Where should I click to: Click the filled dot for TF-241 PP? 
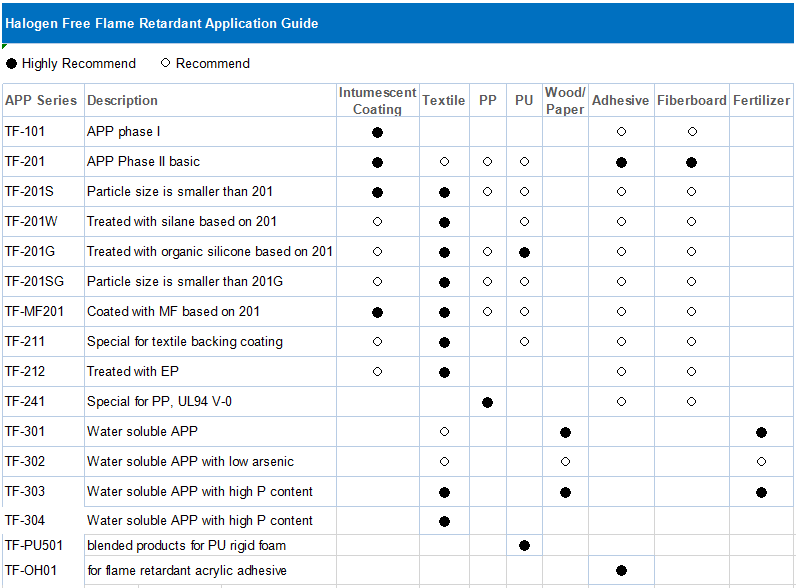pos(487,402)
